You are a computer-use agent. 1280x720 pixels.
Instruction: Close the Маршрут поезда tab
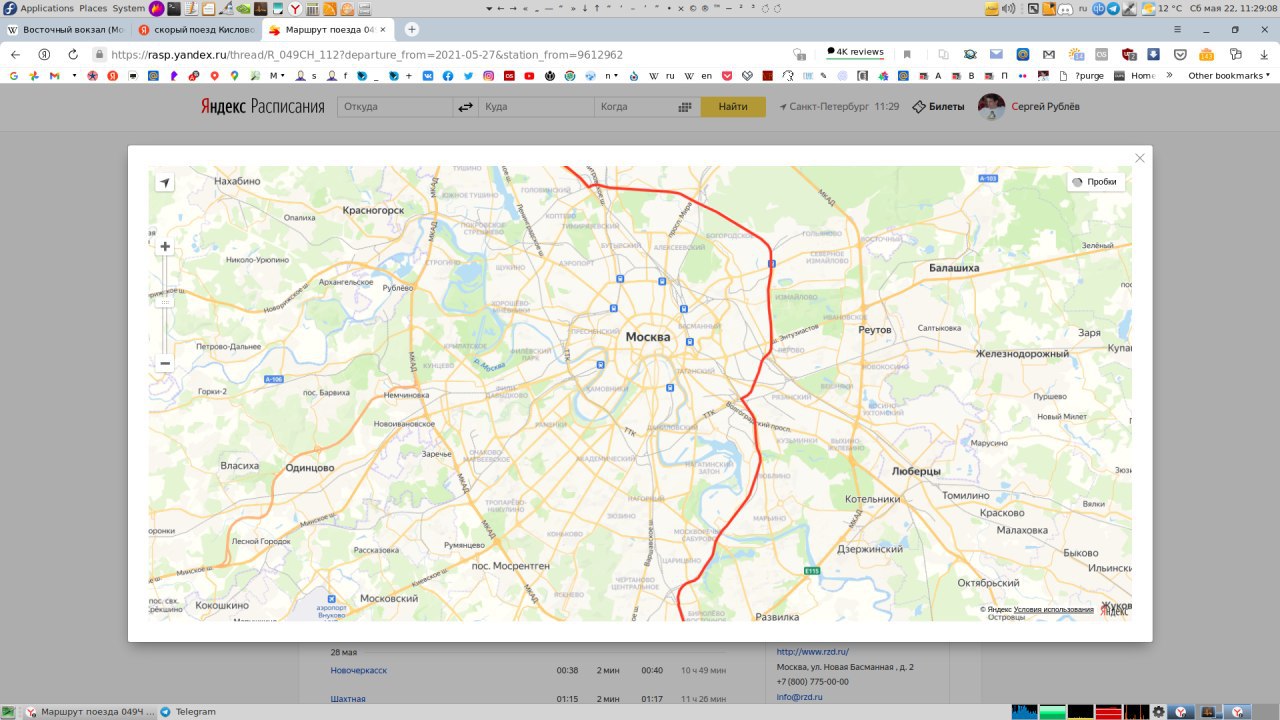click(x=383, y=30)
